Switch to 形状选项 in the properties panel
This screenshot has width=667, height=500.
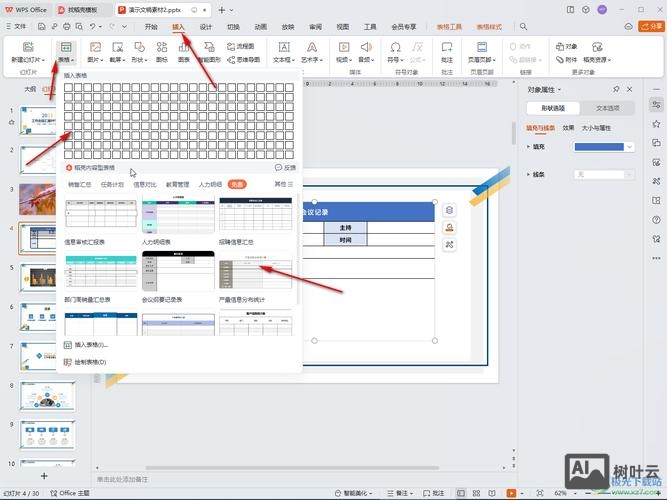(553, 108)
